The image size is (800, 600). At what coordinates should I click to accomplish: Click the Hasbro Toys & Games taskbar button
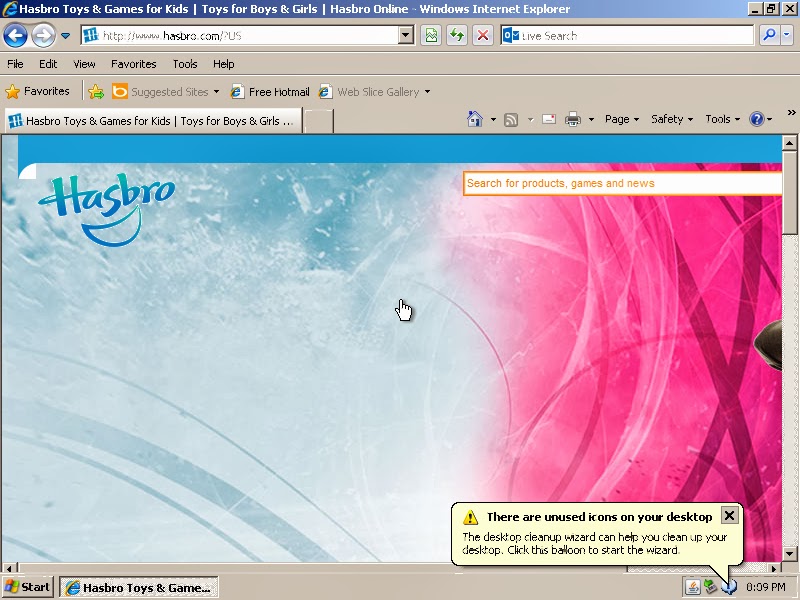click(139, 587)
